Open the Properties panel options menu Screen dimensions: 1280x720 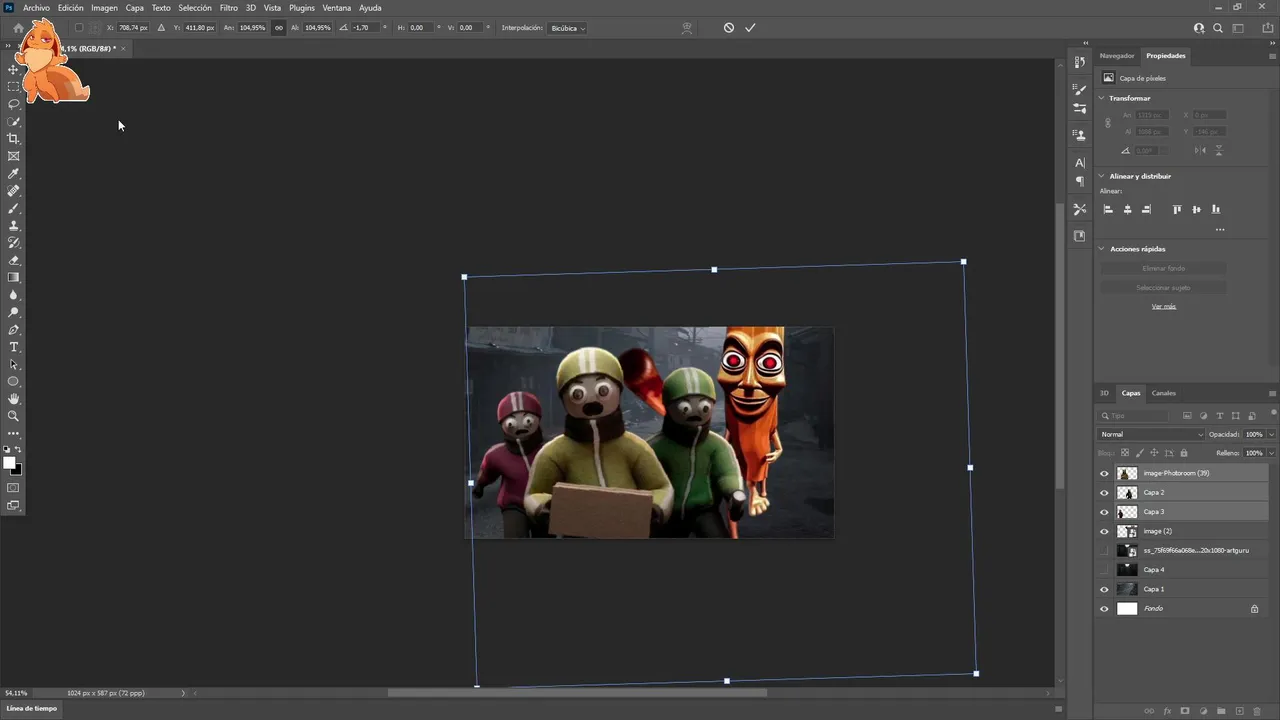coord(1272,56)
